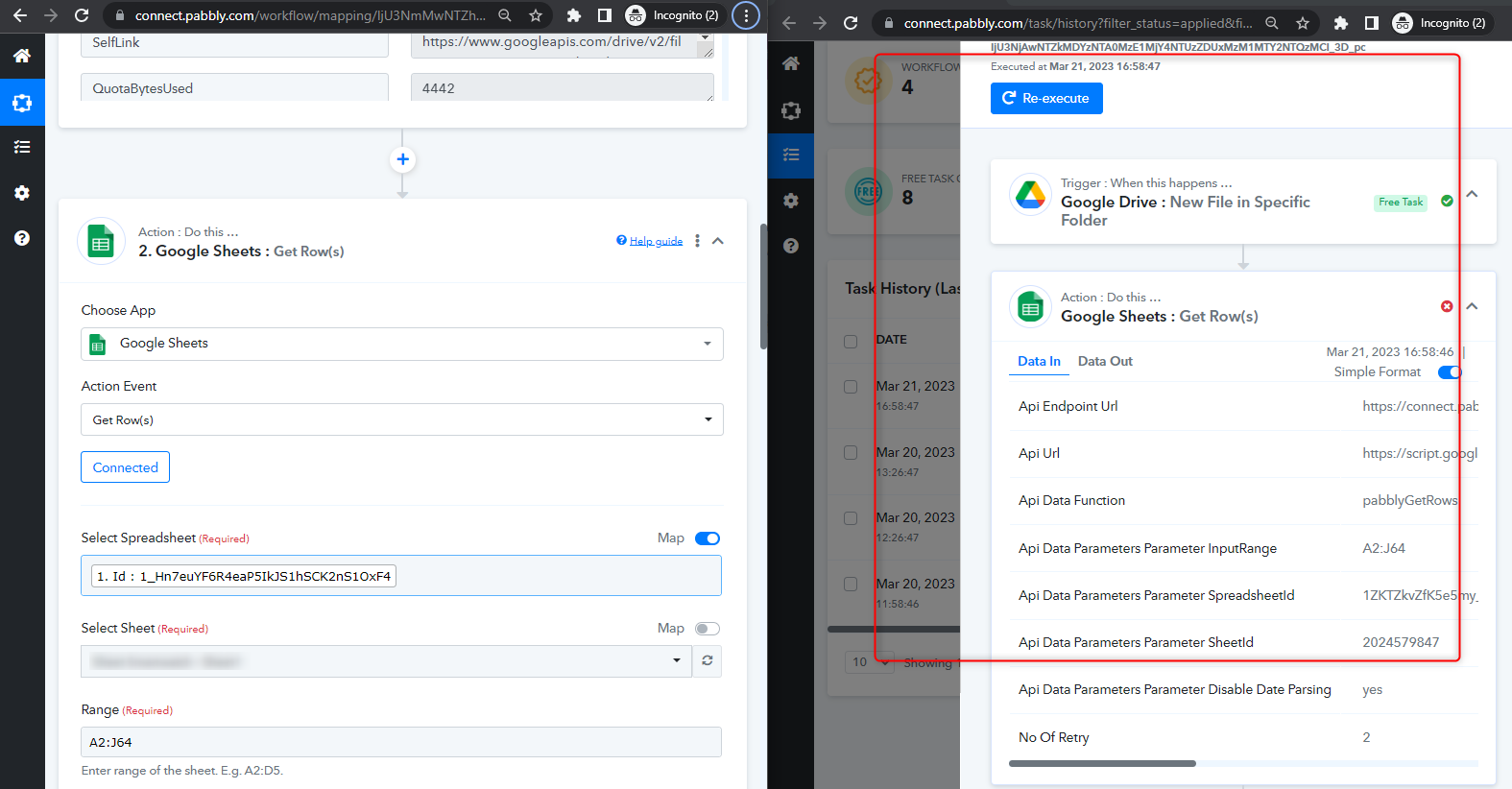The image size is (1512, 789).
Task: Click the Re-execute button
Action: pos(1046,98)
